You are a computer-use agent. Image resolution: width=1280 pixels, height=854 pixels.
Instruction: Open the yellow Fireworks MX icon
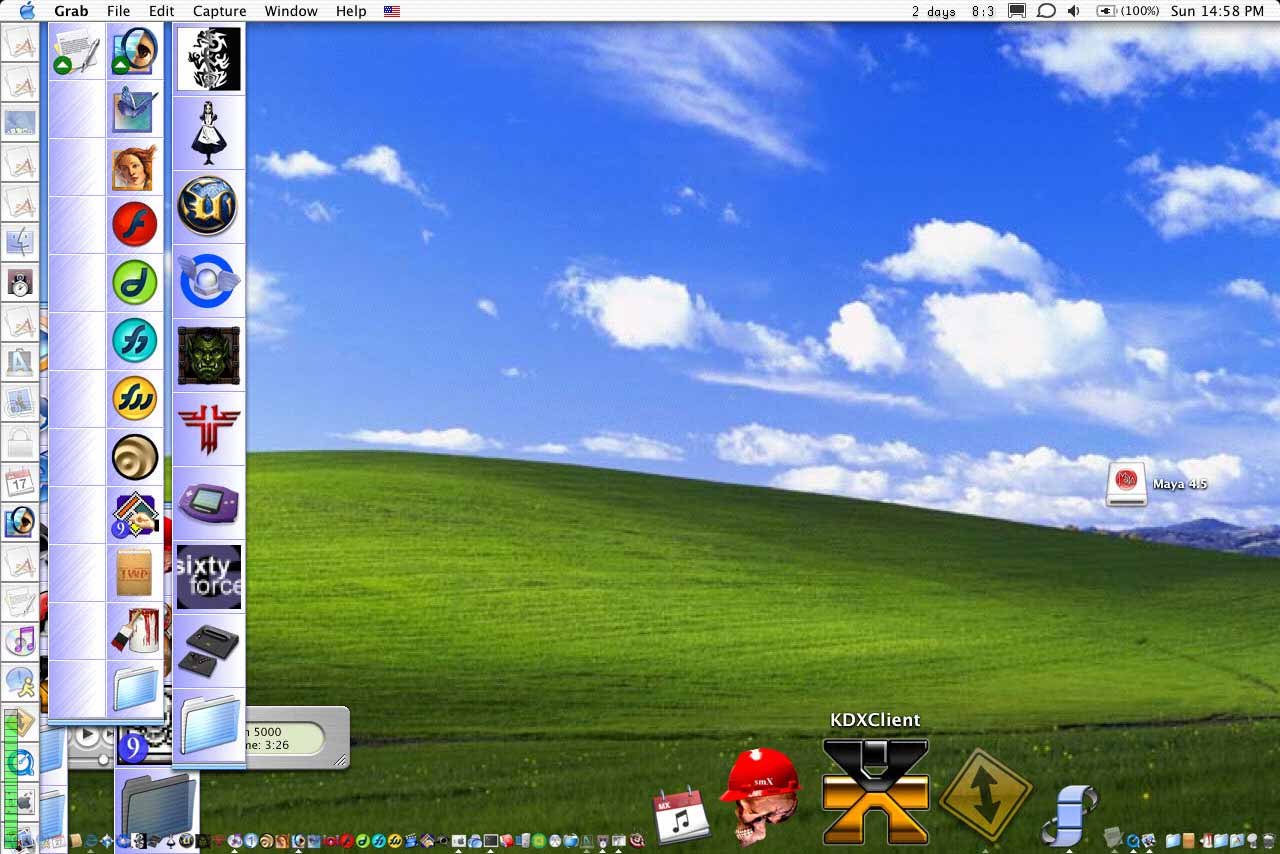(134, 398)
